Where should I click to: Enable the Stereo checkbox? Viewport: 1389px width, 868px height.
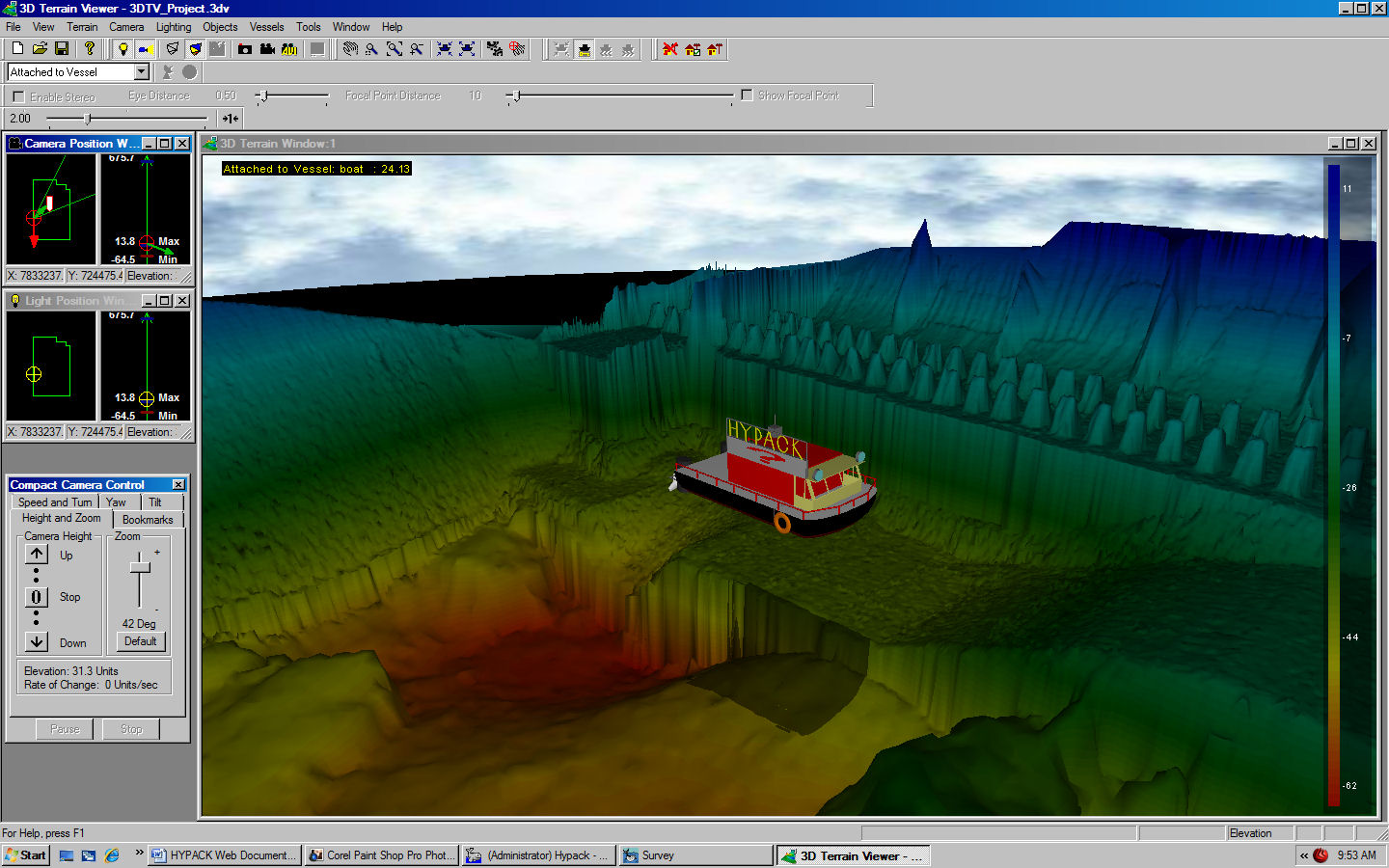coord(18,96)
